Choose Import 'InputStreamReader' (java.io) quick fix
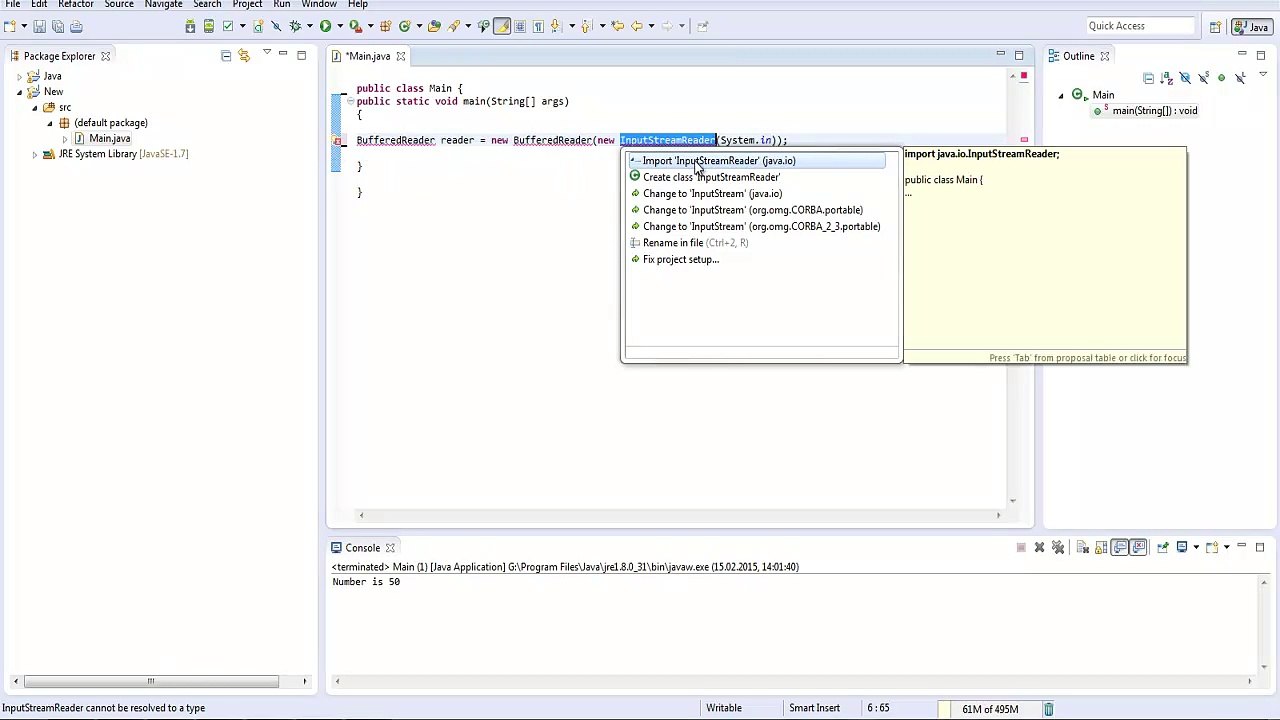This screenshot has width=1280, height=720. point(757,161)
